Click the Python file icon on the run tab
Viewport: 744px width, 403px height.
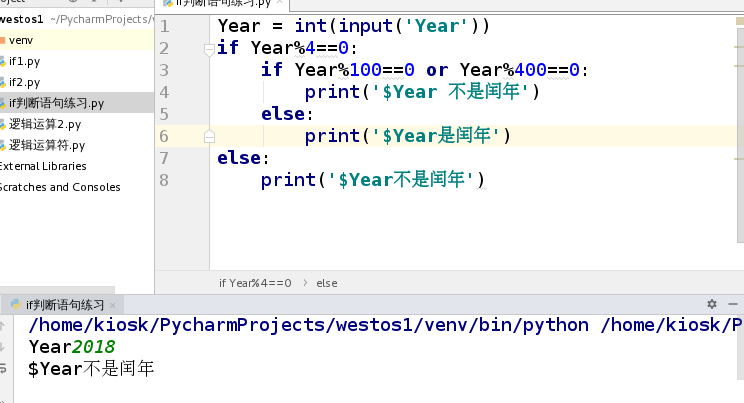[16, 304]
